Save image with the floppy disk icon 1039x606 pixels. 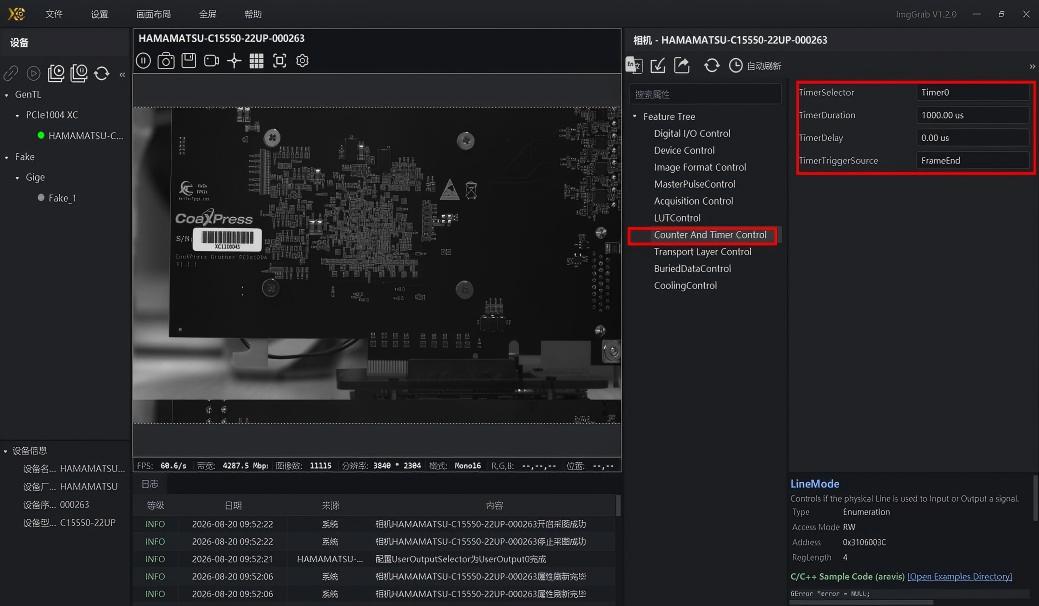[x=189, y=61]
